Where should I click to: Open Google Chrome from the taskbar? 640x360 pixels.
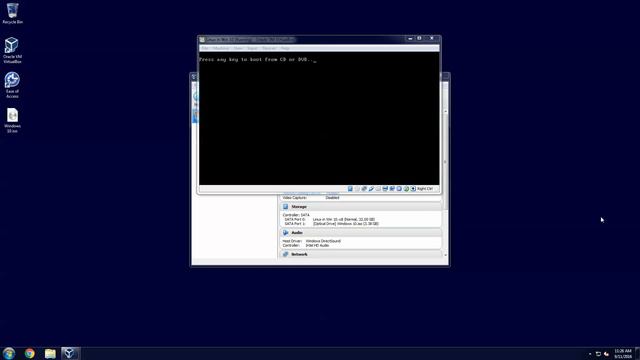[29, 353]
